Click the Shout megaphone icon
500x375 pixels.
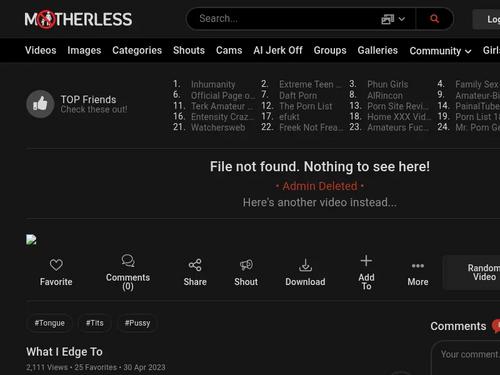246,265
